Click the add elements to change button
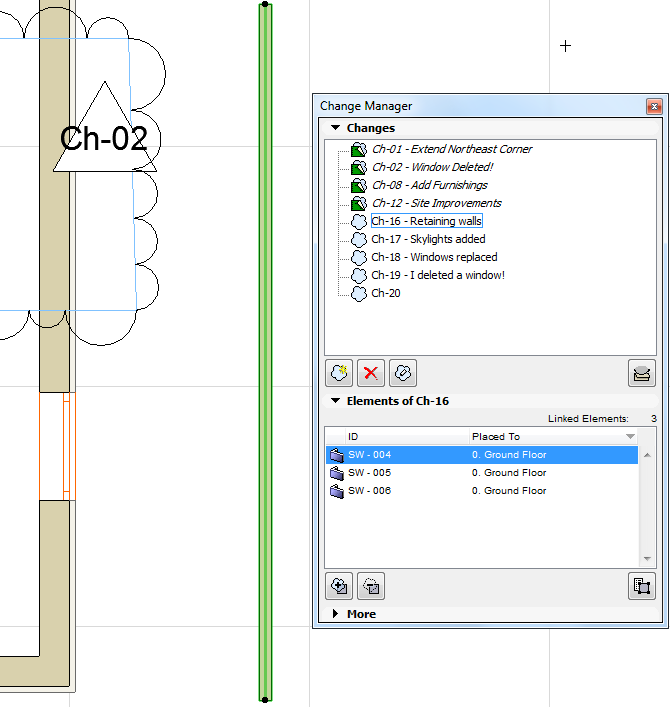The width and height of the screenshot is (670, 707). click(x=339, y=586)
